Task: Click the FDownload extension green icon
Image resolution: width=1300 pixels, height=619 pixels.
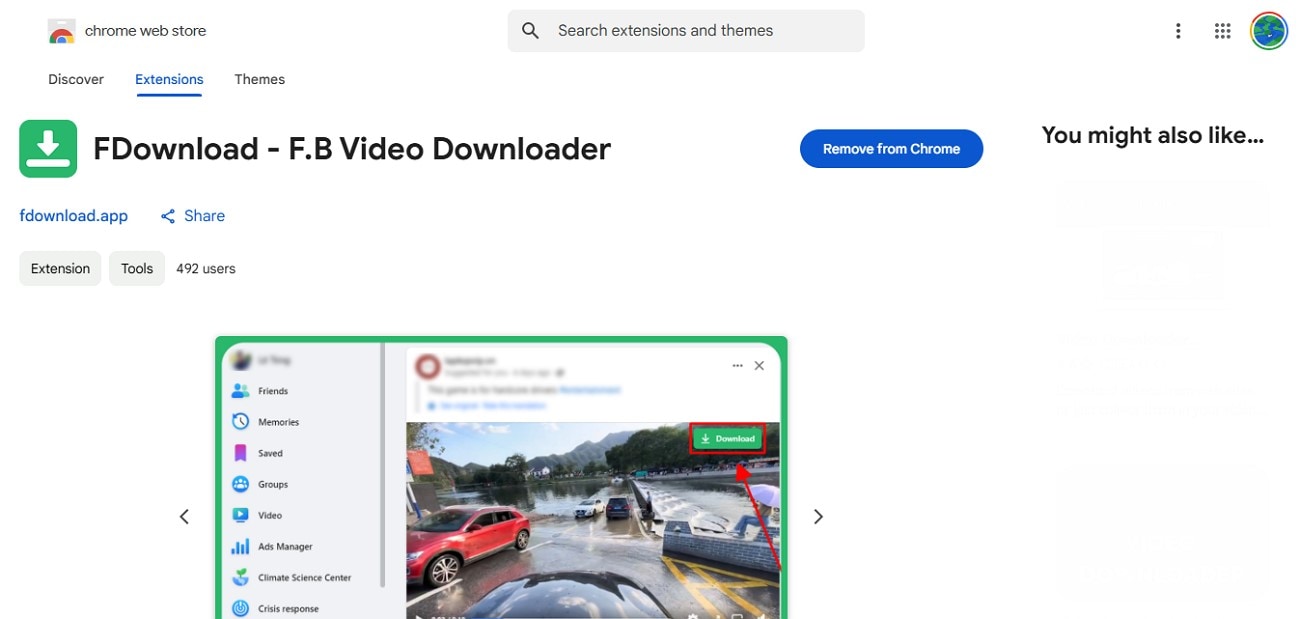Action: [48, 149]
